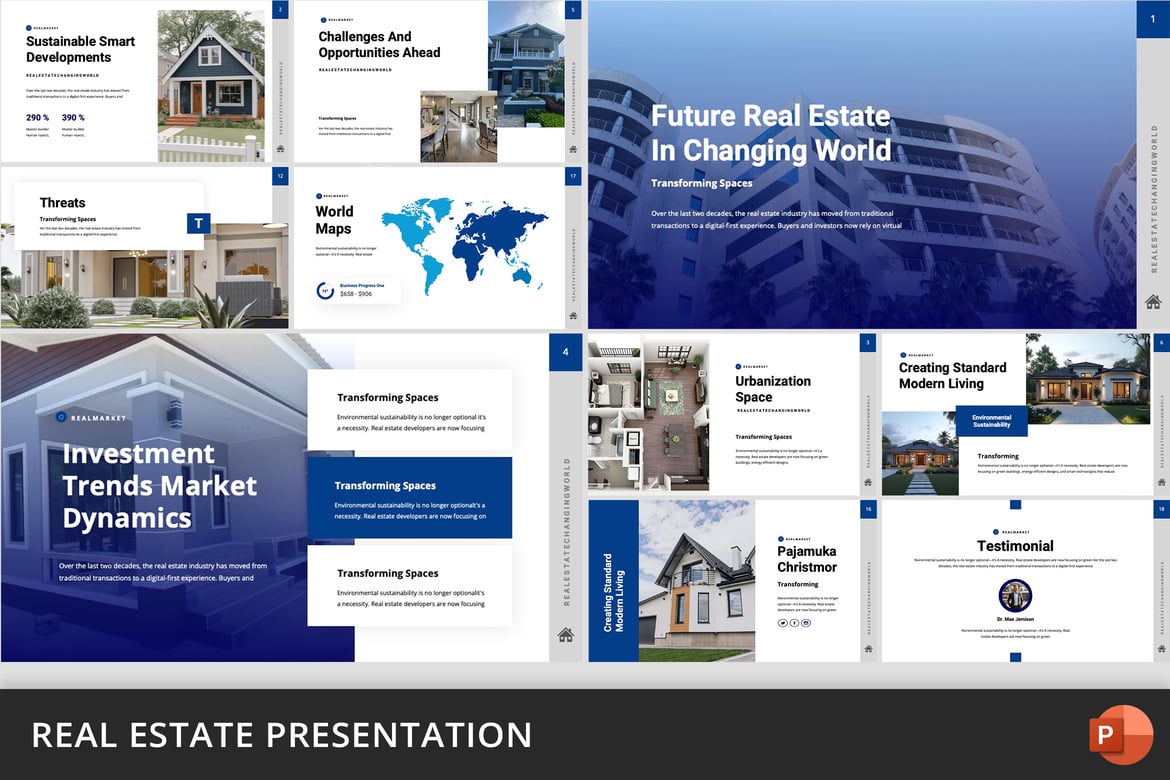Click page number badge 5 on the Challenges slide
This screenshot has width=1170, height=780.
(x=573, y=10)
